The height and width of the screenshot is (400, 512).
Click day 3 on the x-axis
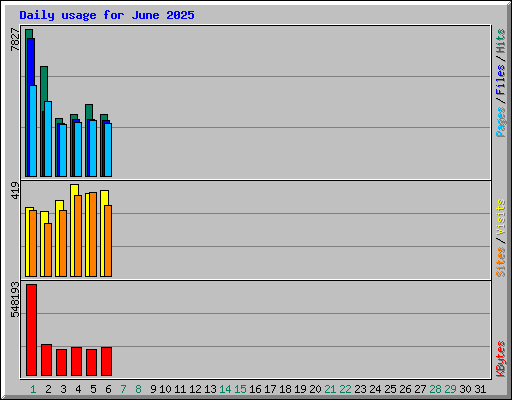pos(63,389)
